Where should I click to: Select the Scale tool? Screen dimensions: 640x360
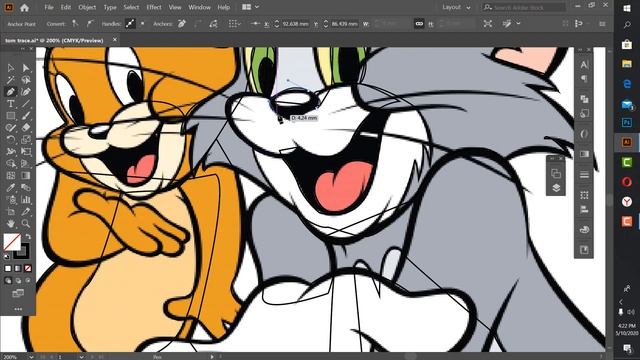tap(26, 139)
